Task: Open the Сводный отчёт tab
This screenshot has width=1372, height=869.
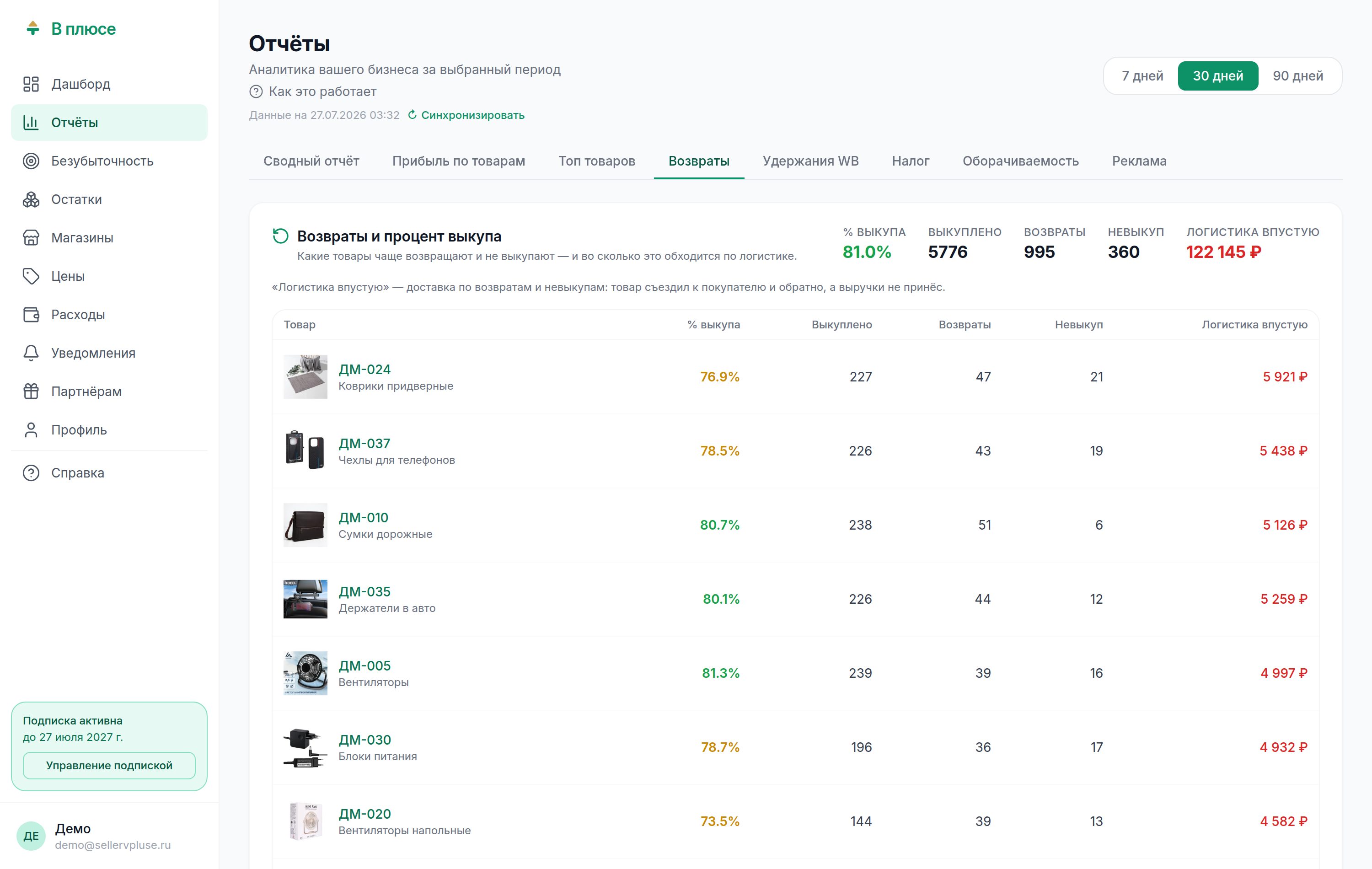Action: tap(311, 161)
